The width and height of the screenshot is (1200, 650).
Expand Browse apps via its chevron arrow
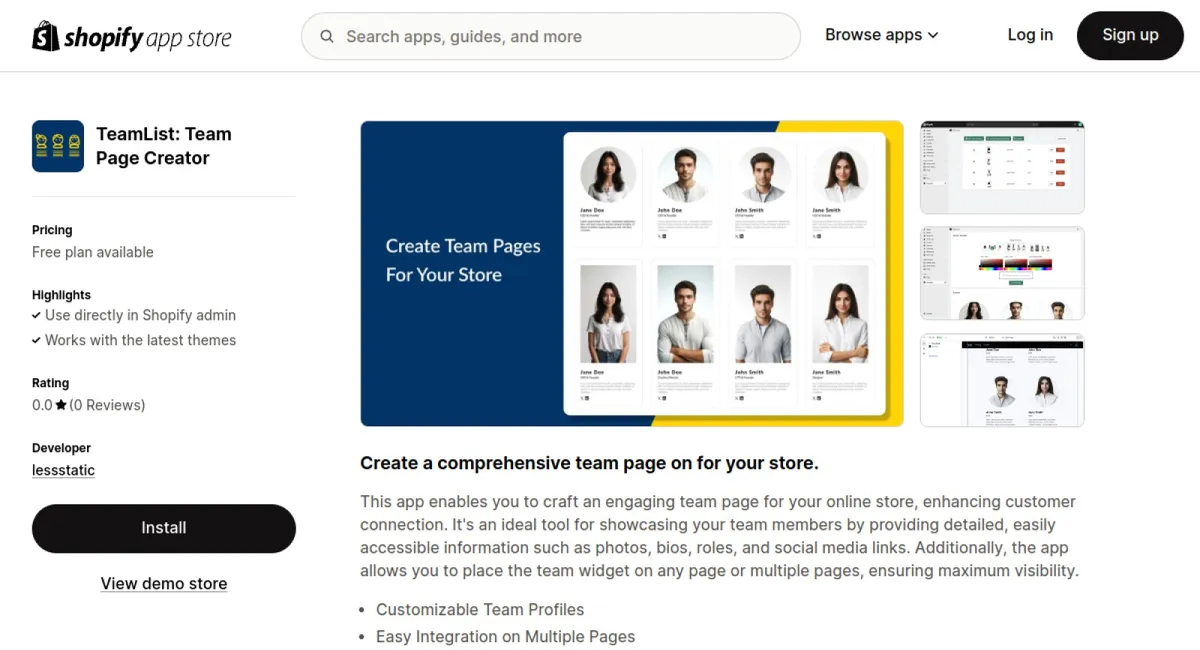[x=933, y=35]
